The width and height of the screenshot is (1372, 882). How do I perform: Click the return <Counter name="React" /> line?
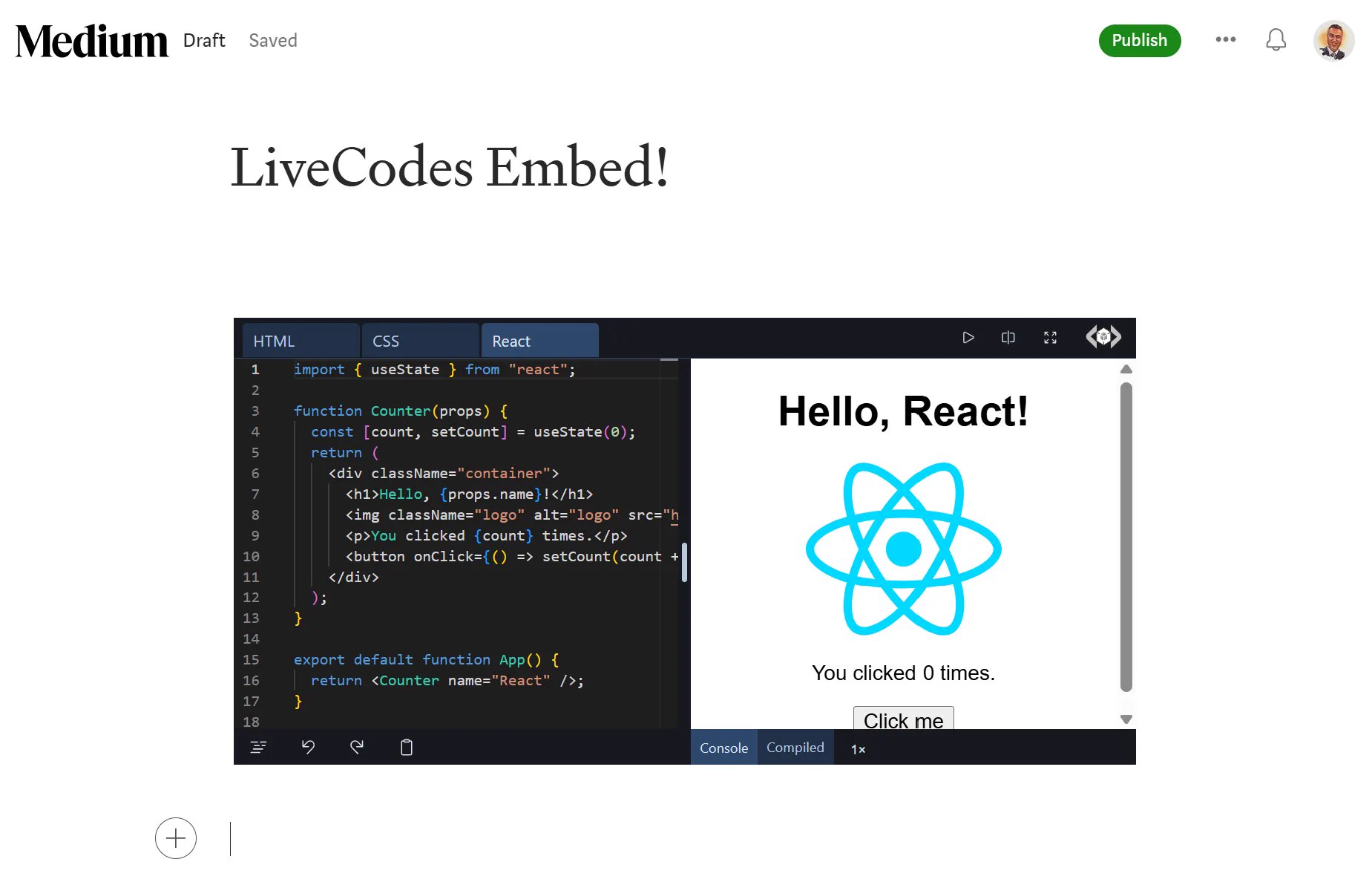[447, 680]
